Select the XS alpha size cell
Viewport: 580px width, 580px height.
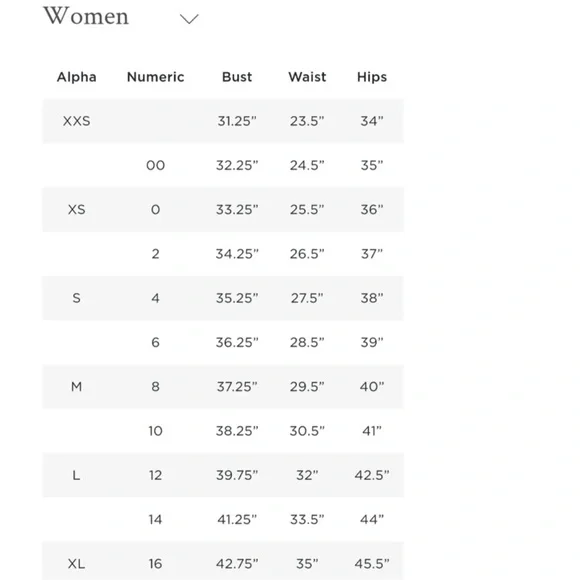77,210
